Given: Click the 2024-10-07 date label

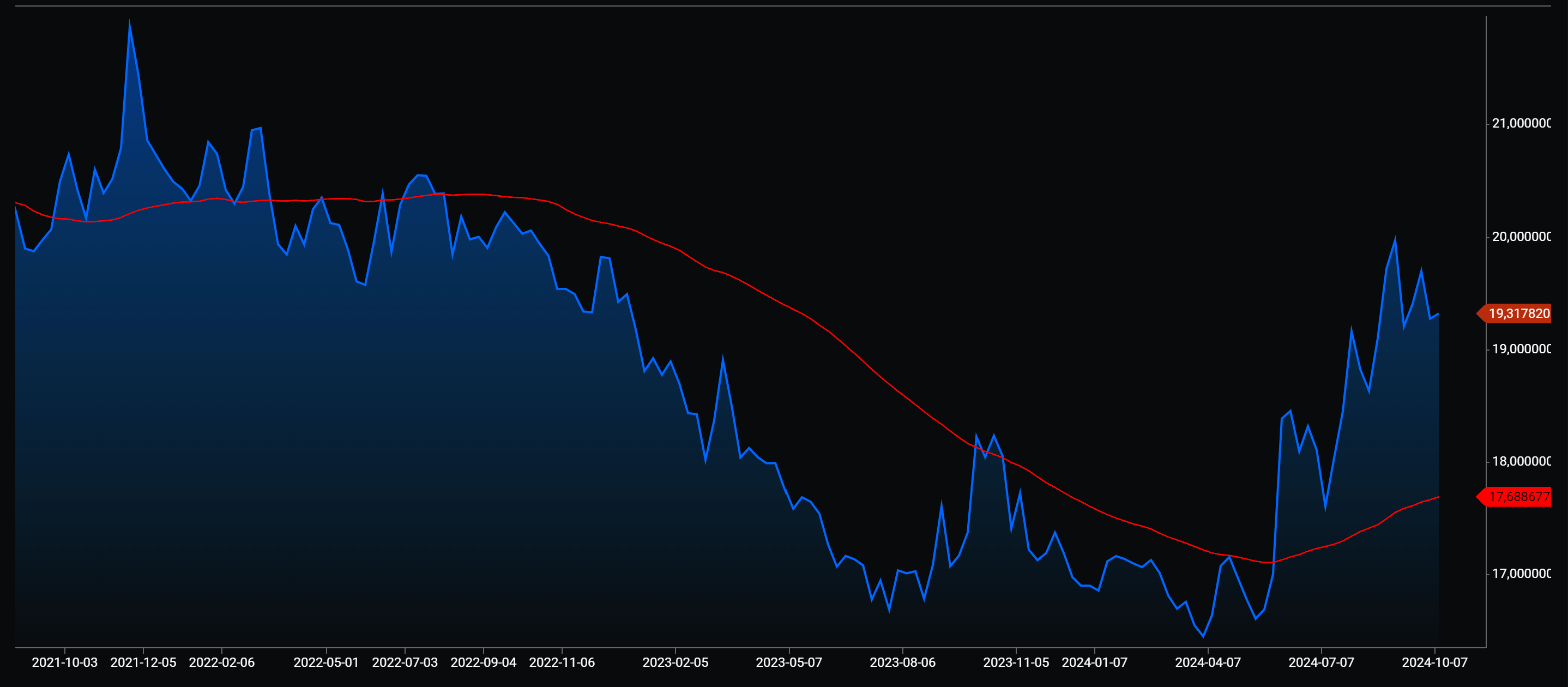Looking at the screenshot, I should tap(1434, 662).
